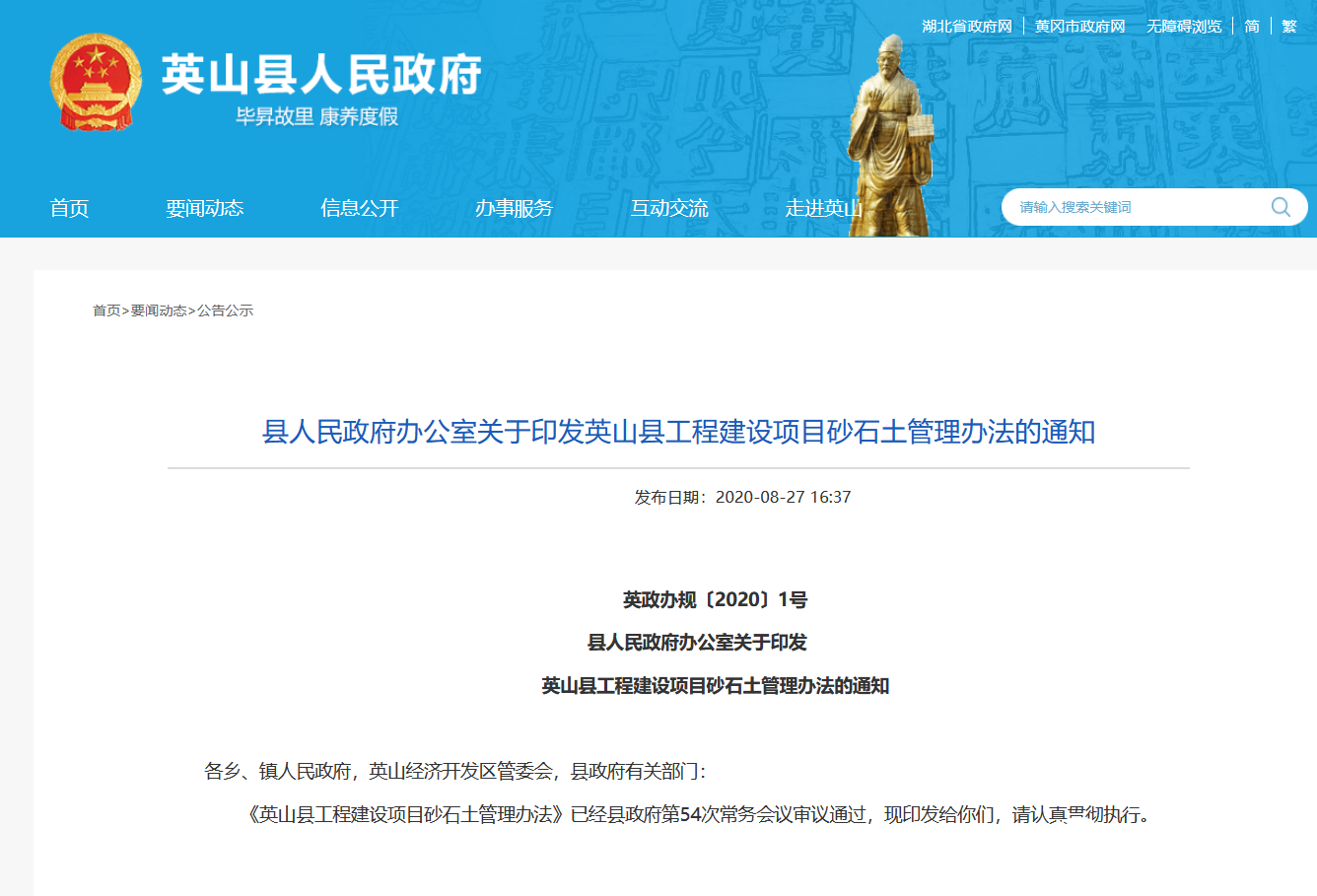Go to 首页 in breadcrumb
Image resolution: width=1317 pixels, height=896 pixels.
point(106,310)
